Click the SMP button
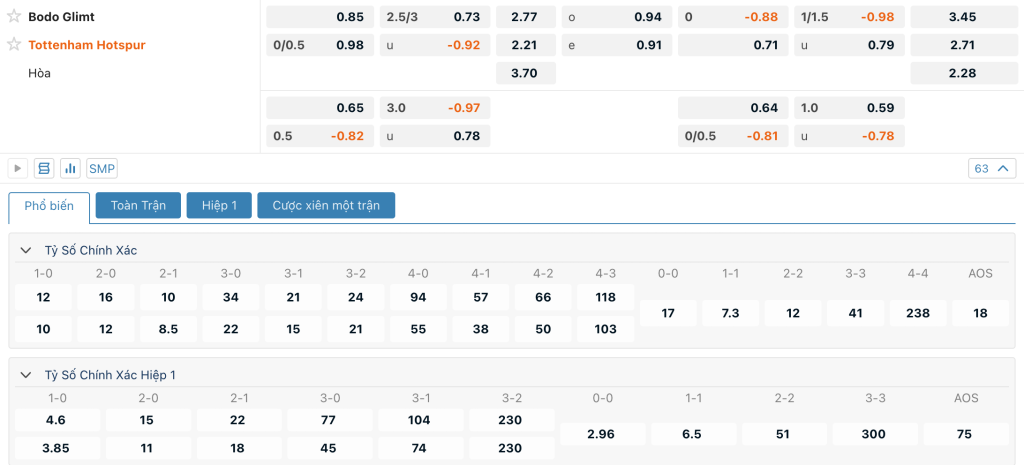Viewport: 1024px width, 465px height. coord(102,168)
